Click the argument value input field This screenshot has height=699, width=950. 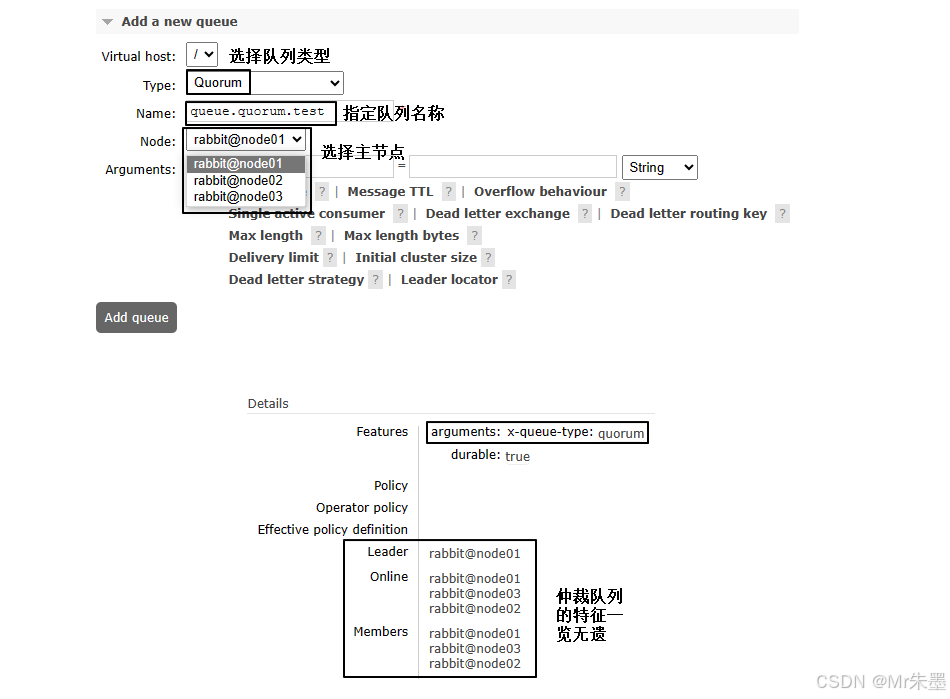[x=513, y=167]
